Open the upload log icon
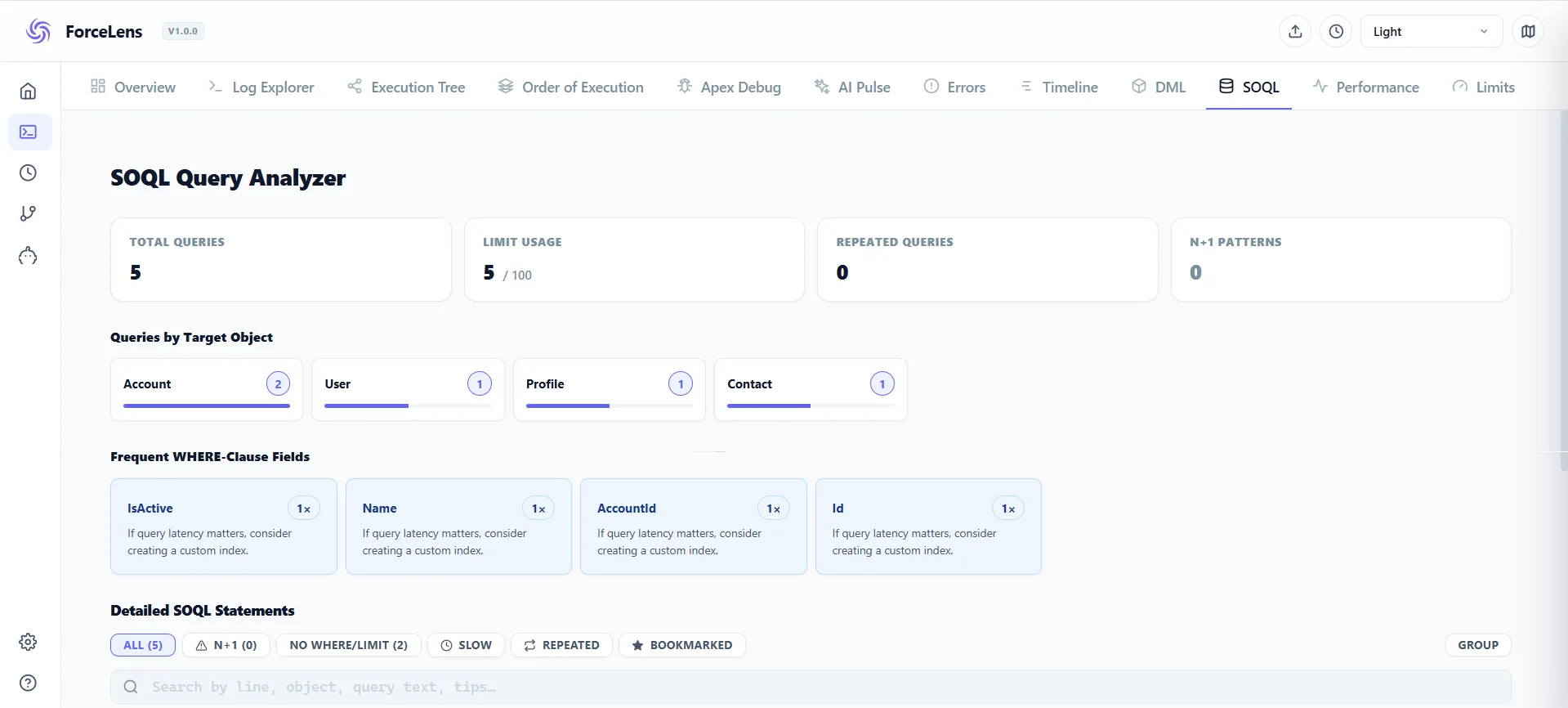 point(1295,31)
